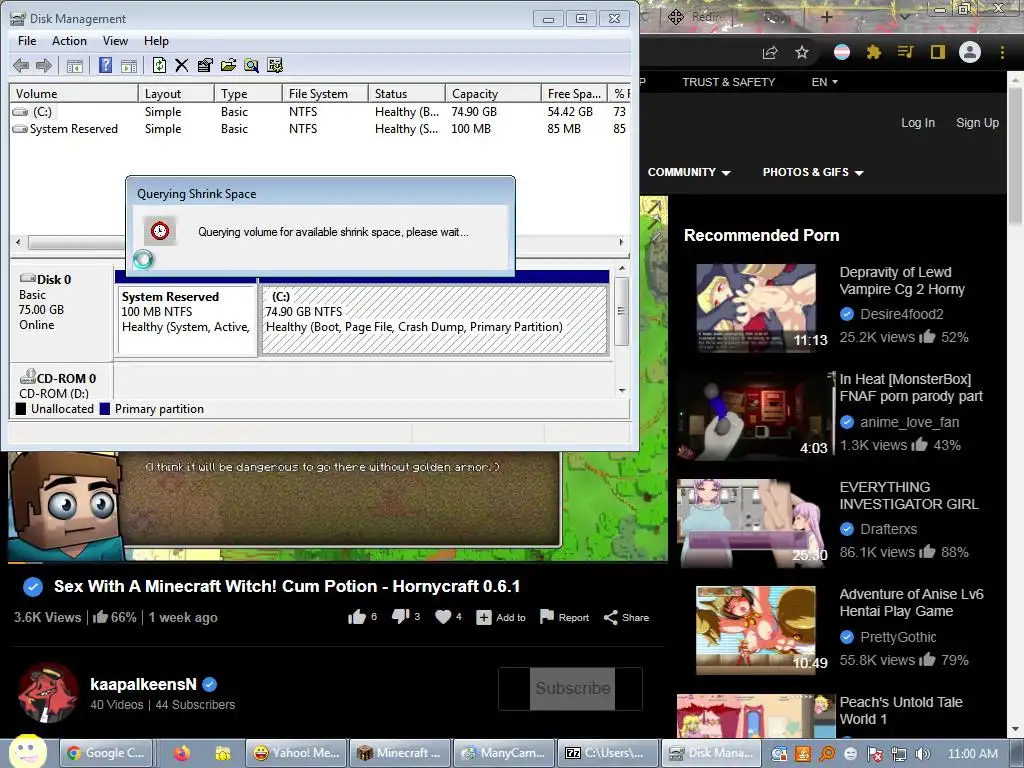1024x768 pixels.
Task: Select the (C:) volume row in list
Action: (319, 112)
